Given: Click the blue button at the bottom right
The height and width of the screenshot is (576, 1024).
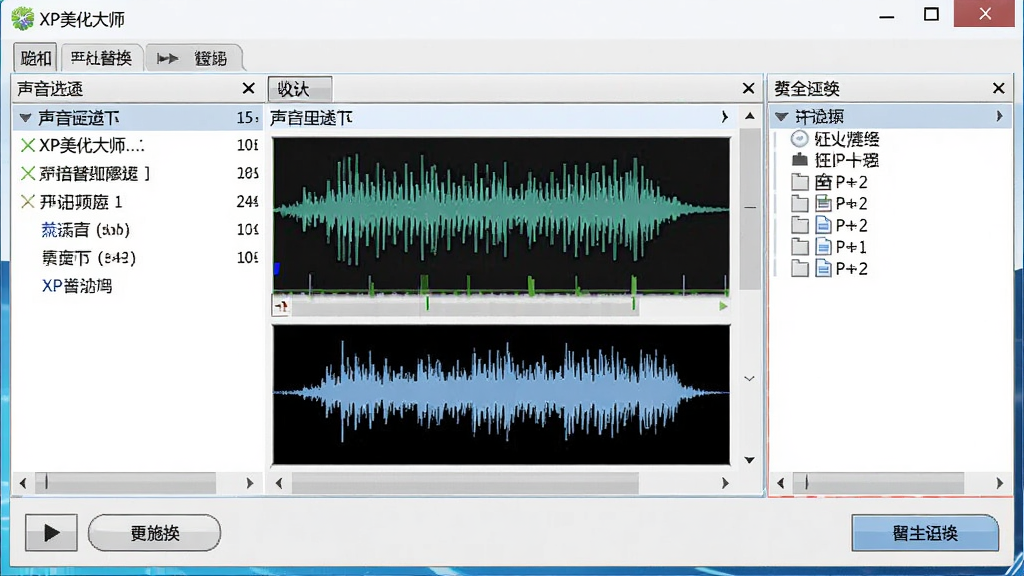Looking at the screenshot, I should click(x=925, y=532).
